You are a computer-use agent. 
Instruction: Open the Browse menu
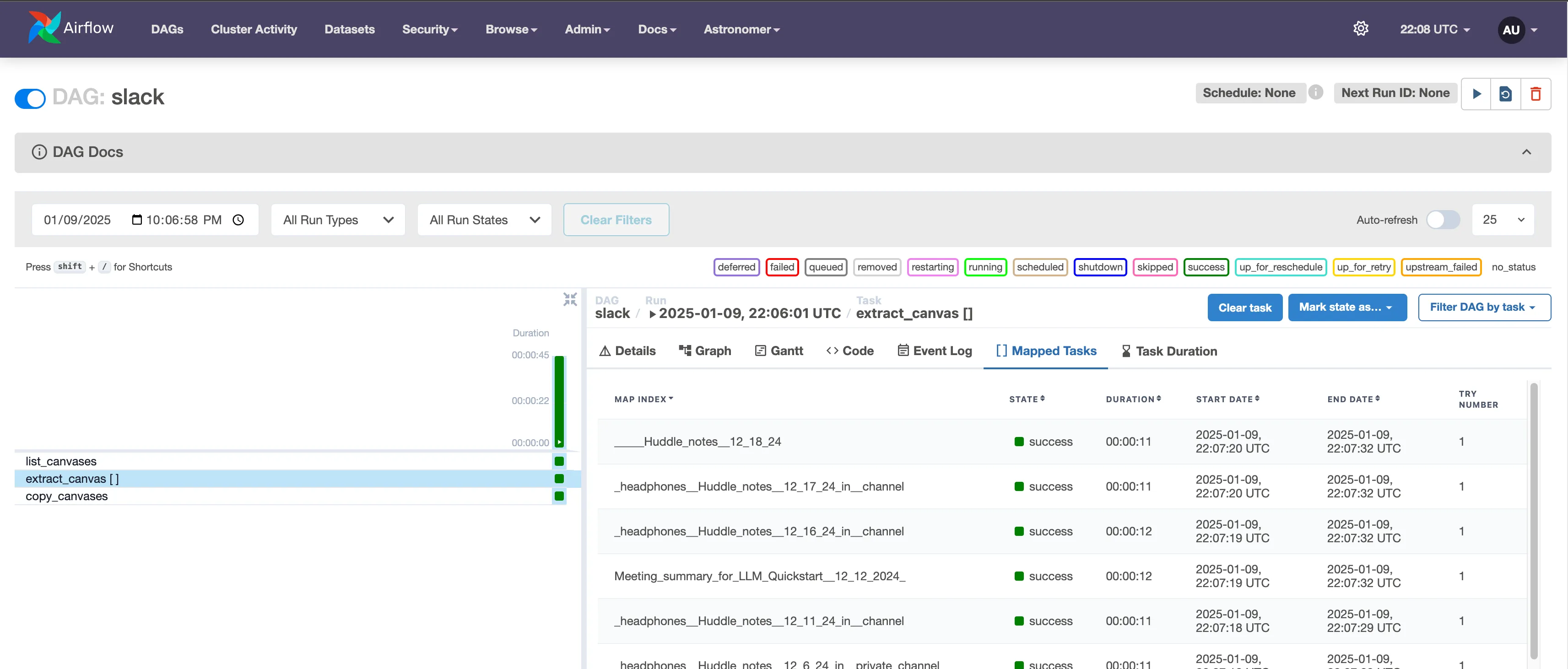511,29
